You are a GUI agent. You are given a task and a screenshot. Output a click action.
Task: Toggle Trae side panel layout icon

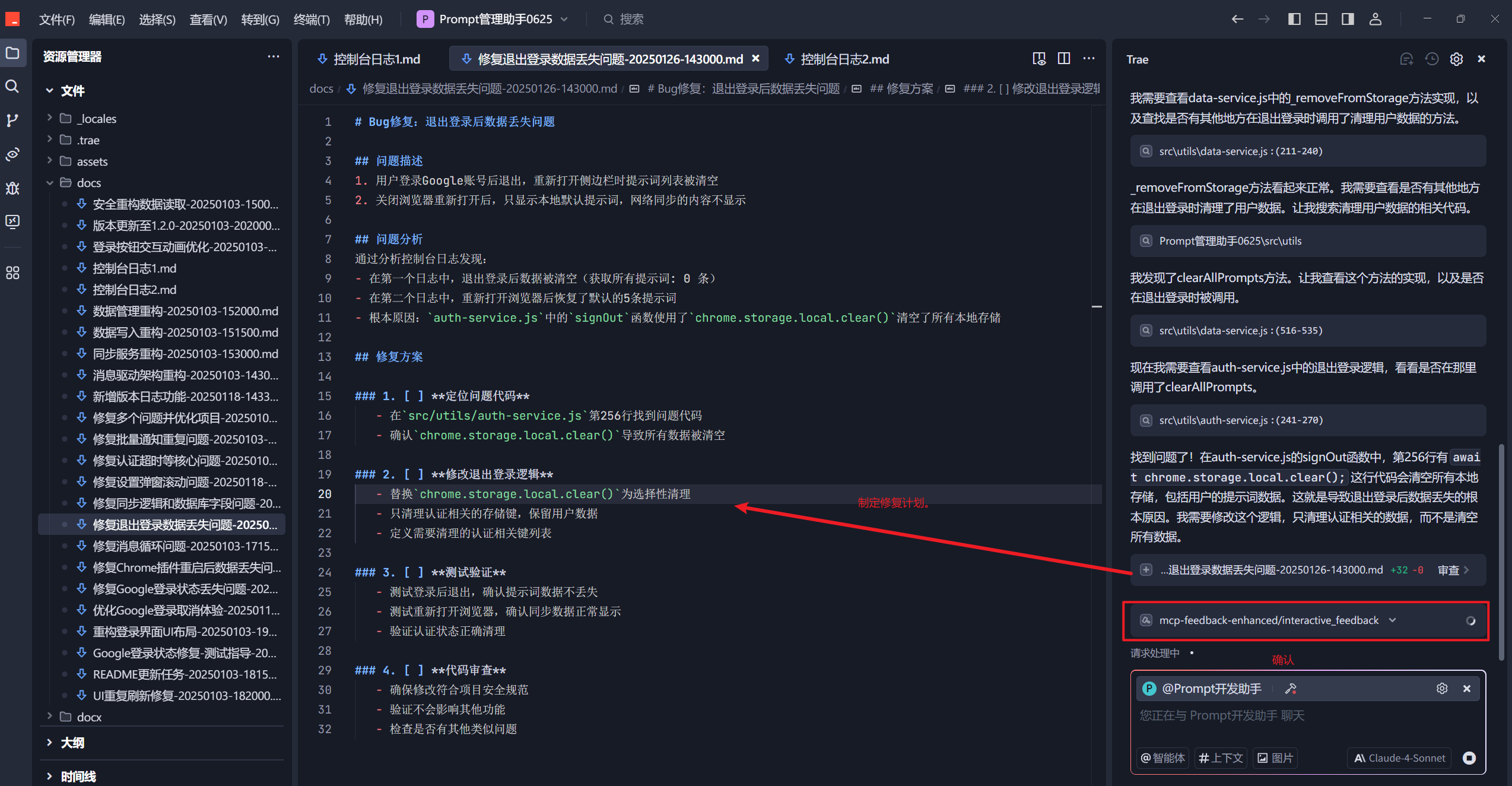pyautogui.click(x=1348, y=19)
